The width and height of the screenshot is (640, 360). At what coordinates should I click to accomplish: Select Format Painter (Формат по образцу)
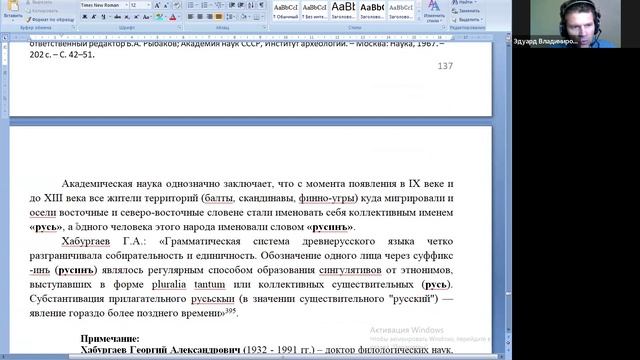coord(50,20)
